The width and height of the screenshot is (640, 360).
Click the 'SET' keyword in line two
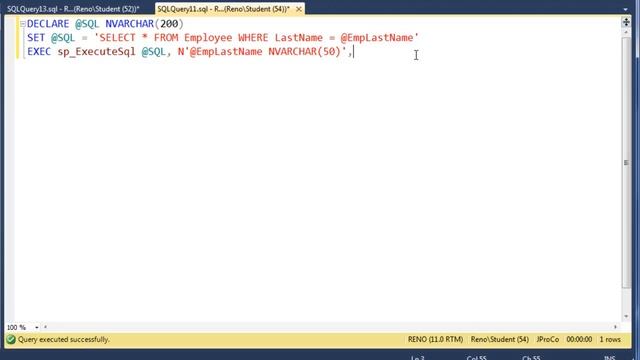(36, 38)
